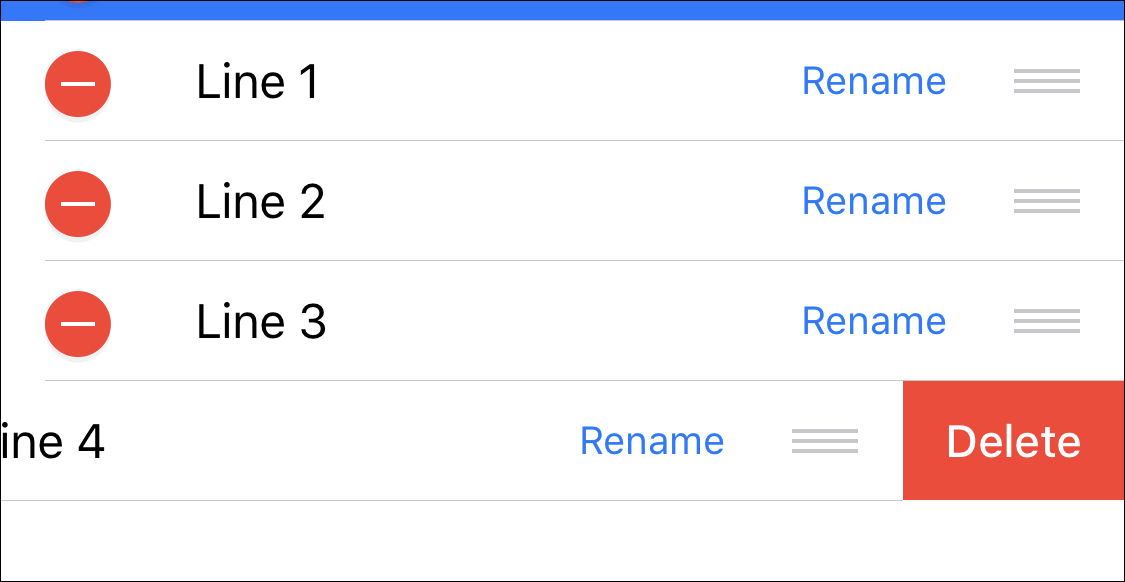Click the empty white area below the list
This screenshot has width=1125, height=582.
pyautogui.click(x=562, y=540)
